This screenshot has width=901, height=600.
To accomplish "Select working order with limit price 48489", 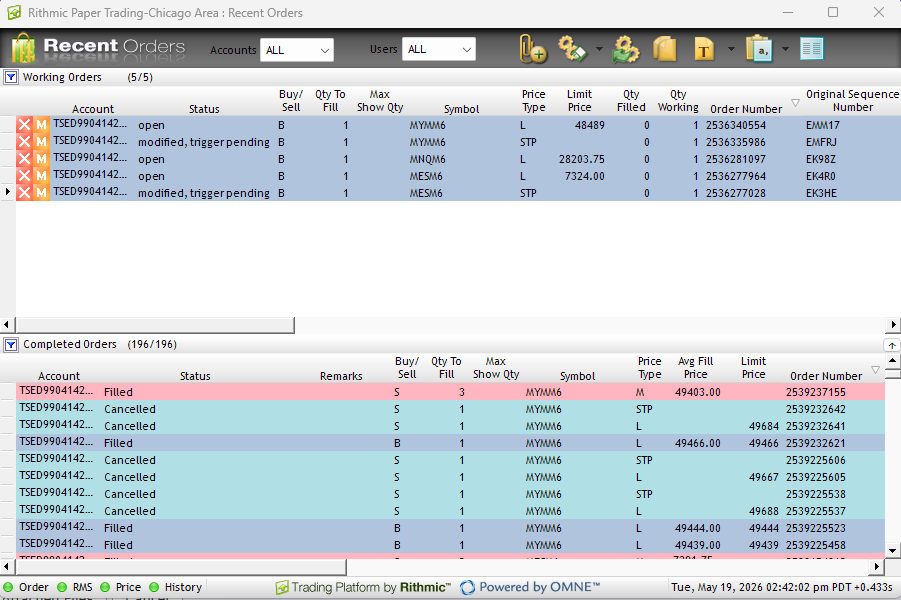I will pos(458,125).
